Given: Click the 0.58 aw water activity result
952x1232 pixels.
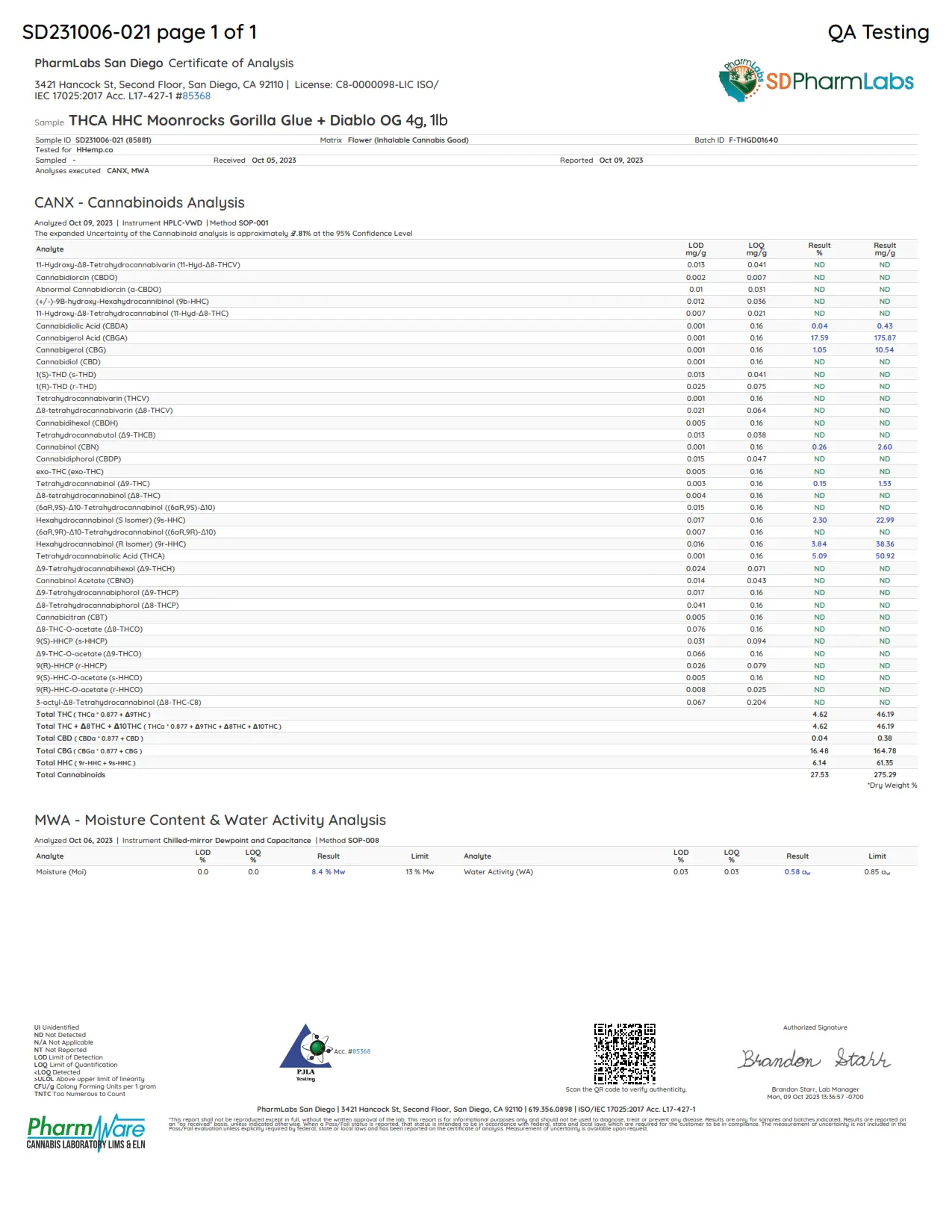Looking at the screenshot, I should tap(797, 872).
